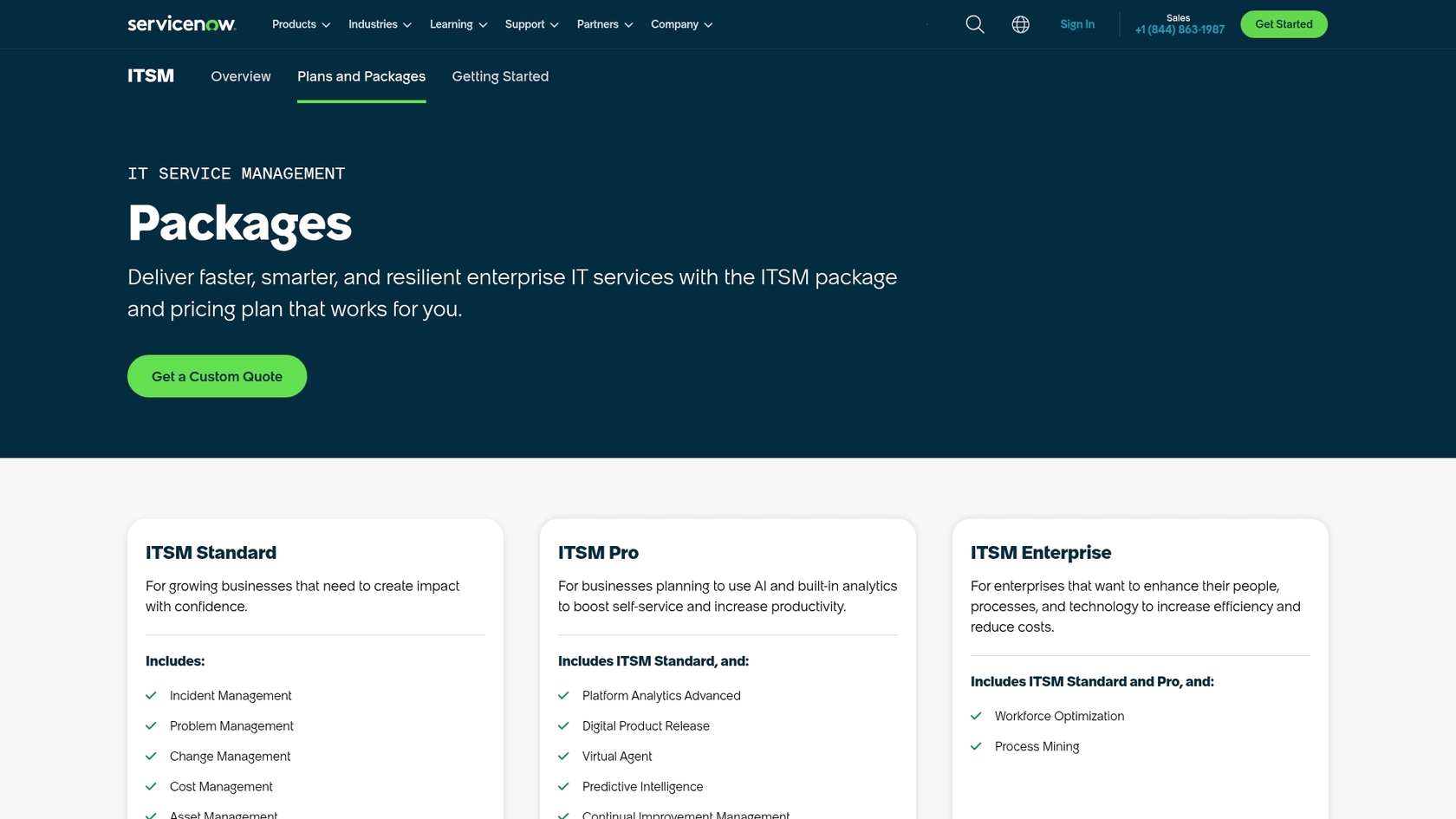This screenshot has width=1456, height=819.
Task: Open the search magnifier icon
Action: [x=974, y=24]
